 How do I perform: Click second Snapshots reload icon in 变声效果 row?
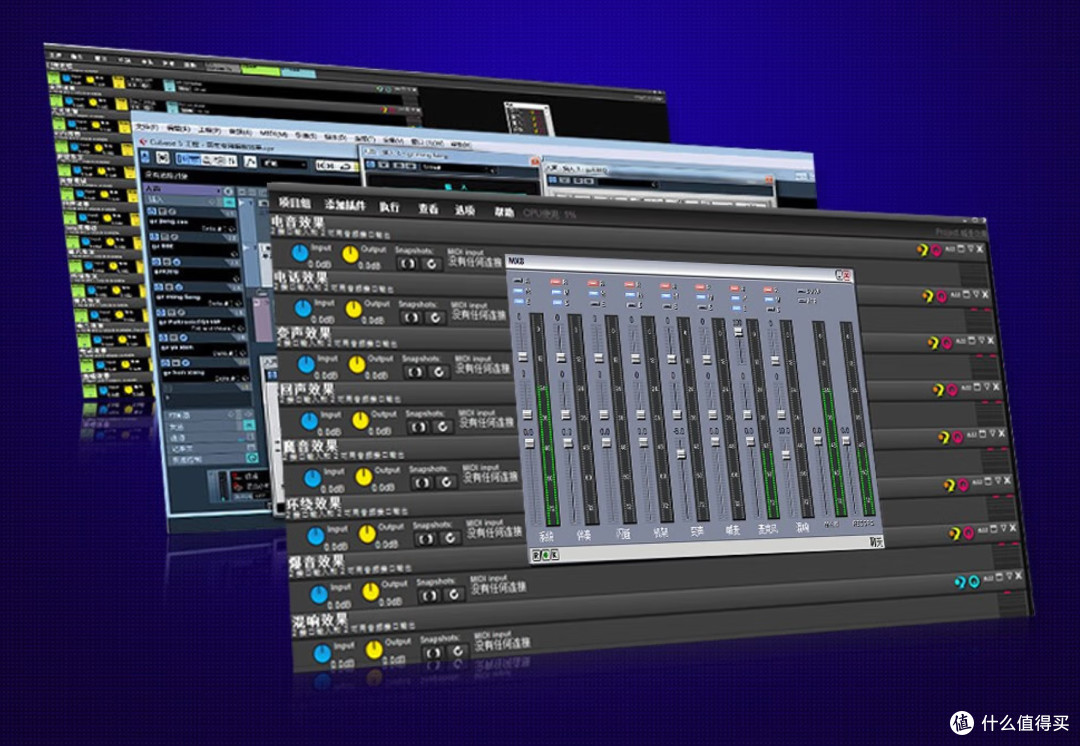[x=438, y=372]
